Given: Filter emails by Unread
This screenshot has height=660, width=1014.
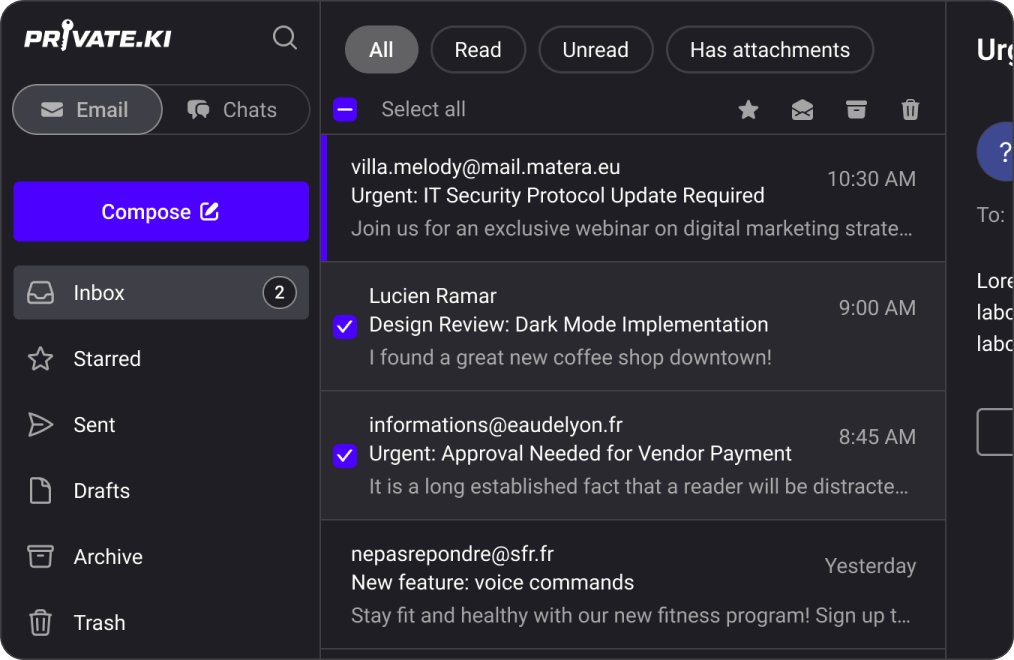Looking at the screenshot, I should [595, 50].
